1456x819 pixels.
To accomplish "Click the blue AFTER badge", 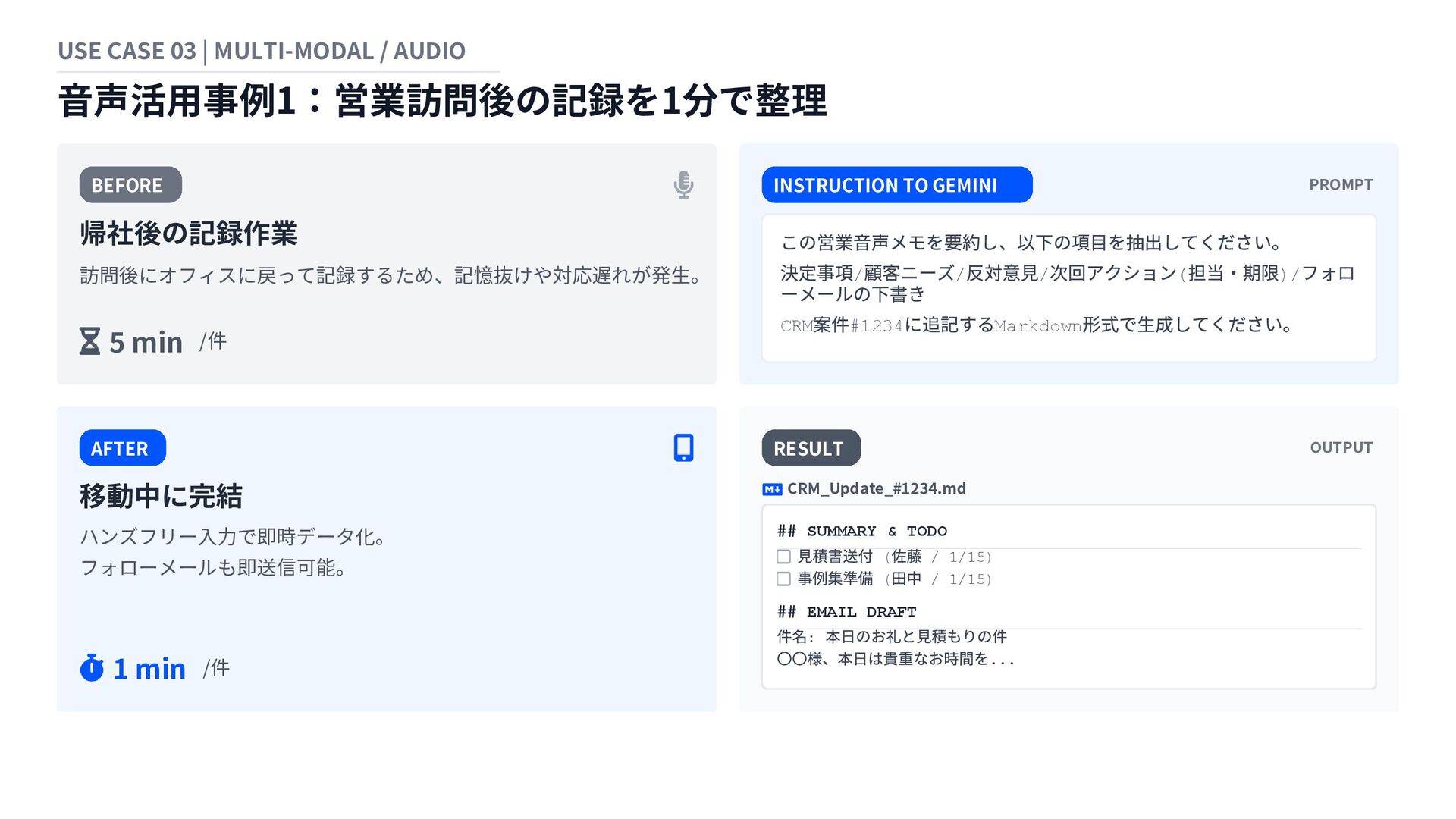I will pyautogui.click(x=122, y=448).
